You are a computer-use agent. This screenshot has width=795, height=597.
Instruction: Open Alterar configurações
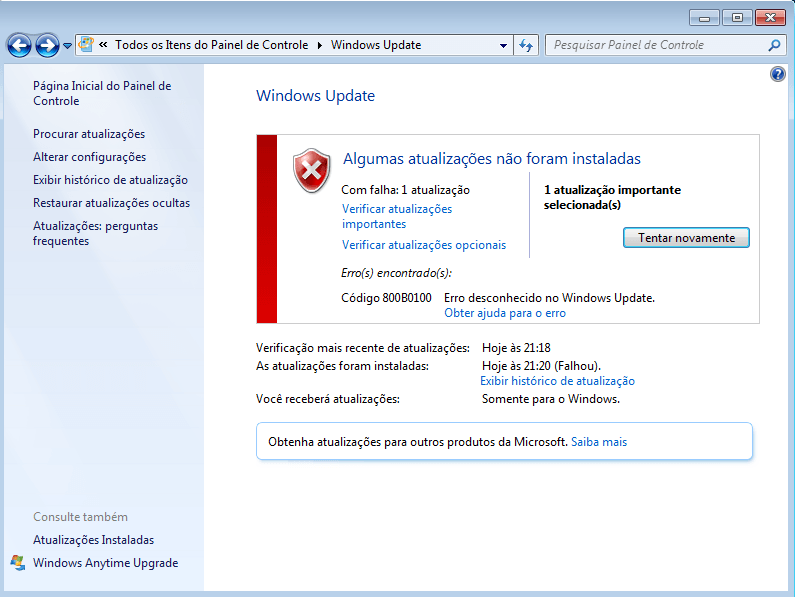[x=89, y=157]
